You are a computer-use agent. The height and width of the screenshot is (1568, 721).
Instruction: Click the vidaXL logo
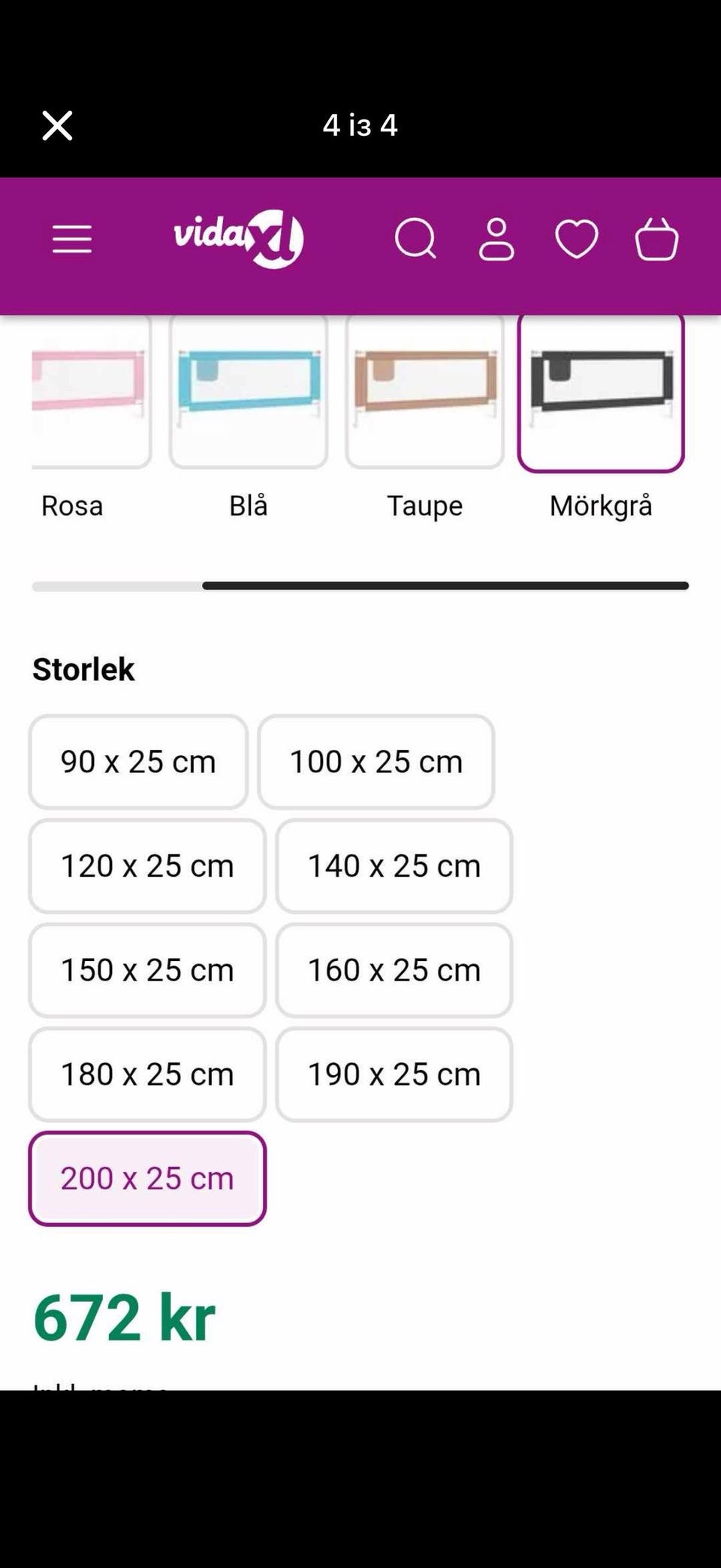coord(239,239)
